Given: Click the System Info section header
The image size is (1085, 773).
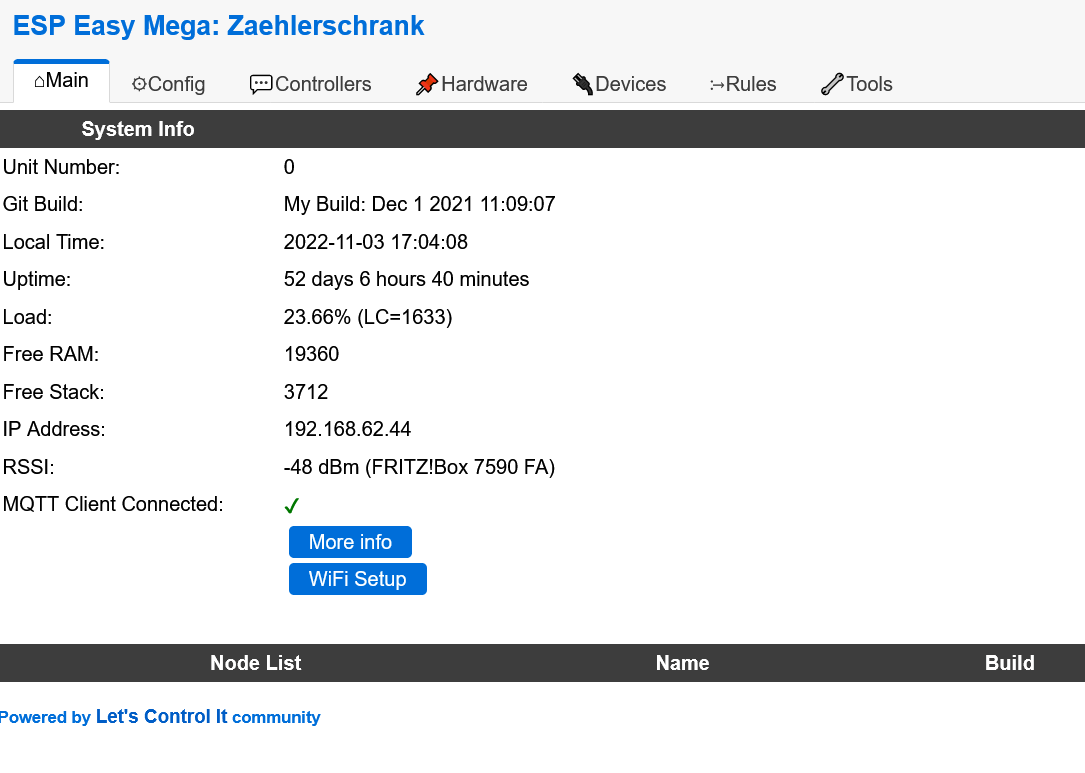Looking at the screenshot, I should coord(138,129).
